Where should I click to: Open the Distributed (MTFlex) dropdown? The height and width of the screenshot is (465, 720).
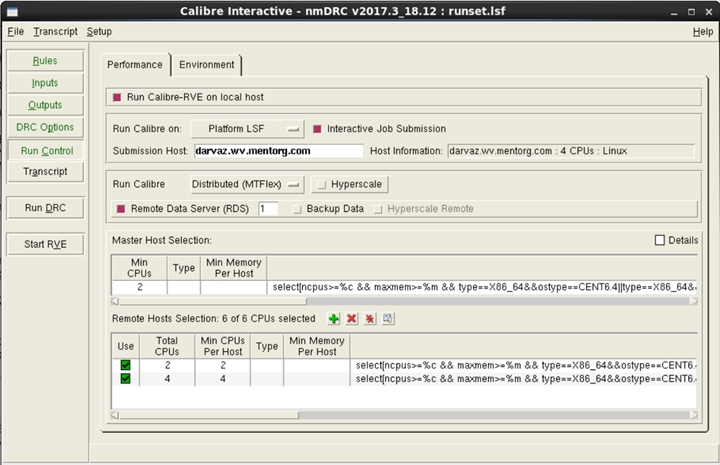point(247,185)
